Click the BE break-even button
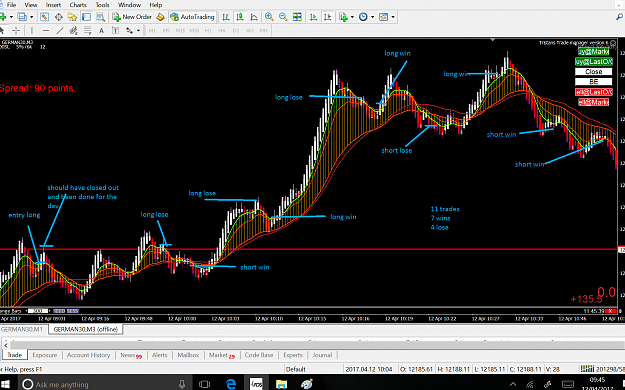This screenshot has height=390, width=625. [x=594, y=82]
